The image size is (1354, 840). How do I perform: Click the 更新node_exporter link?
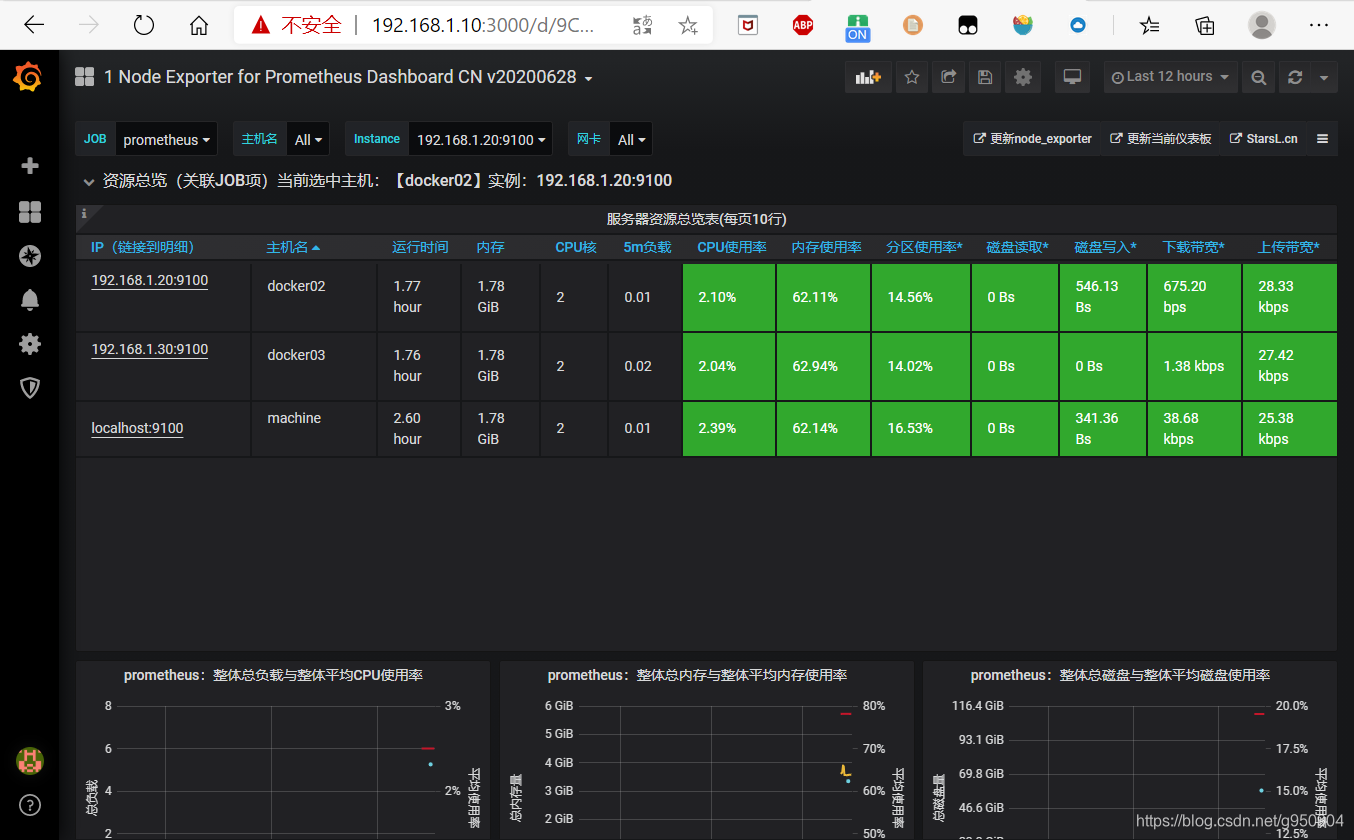pyautogui.click(x=1032, y=139)
